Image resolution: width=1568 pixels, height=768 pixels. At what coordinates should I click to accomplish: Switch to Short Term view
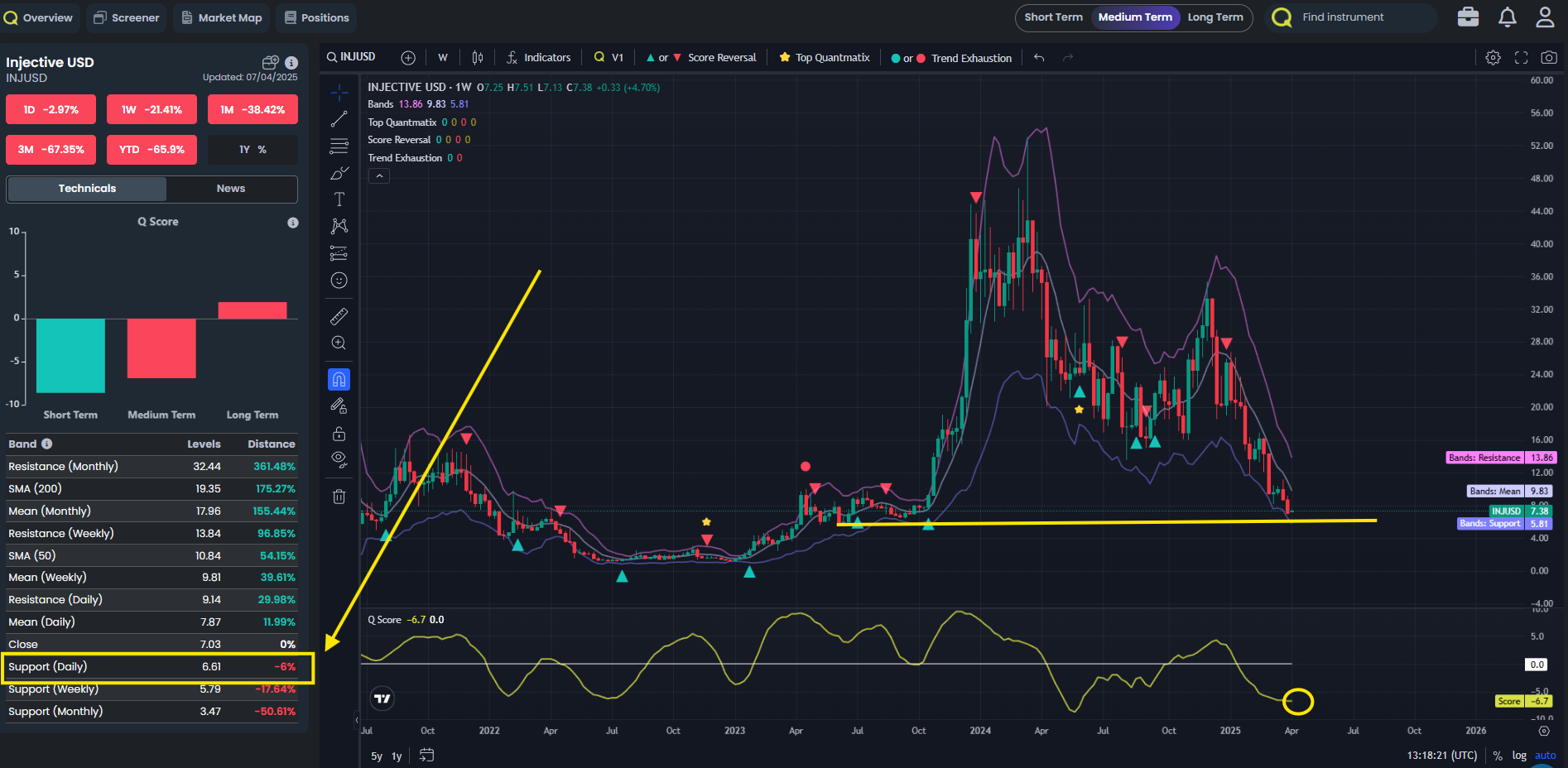click(x=1053, y=17)
